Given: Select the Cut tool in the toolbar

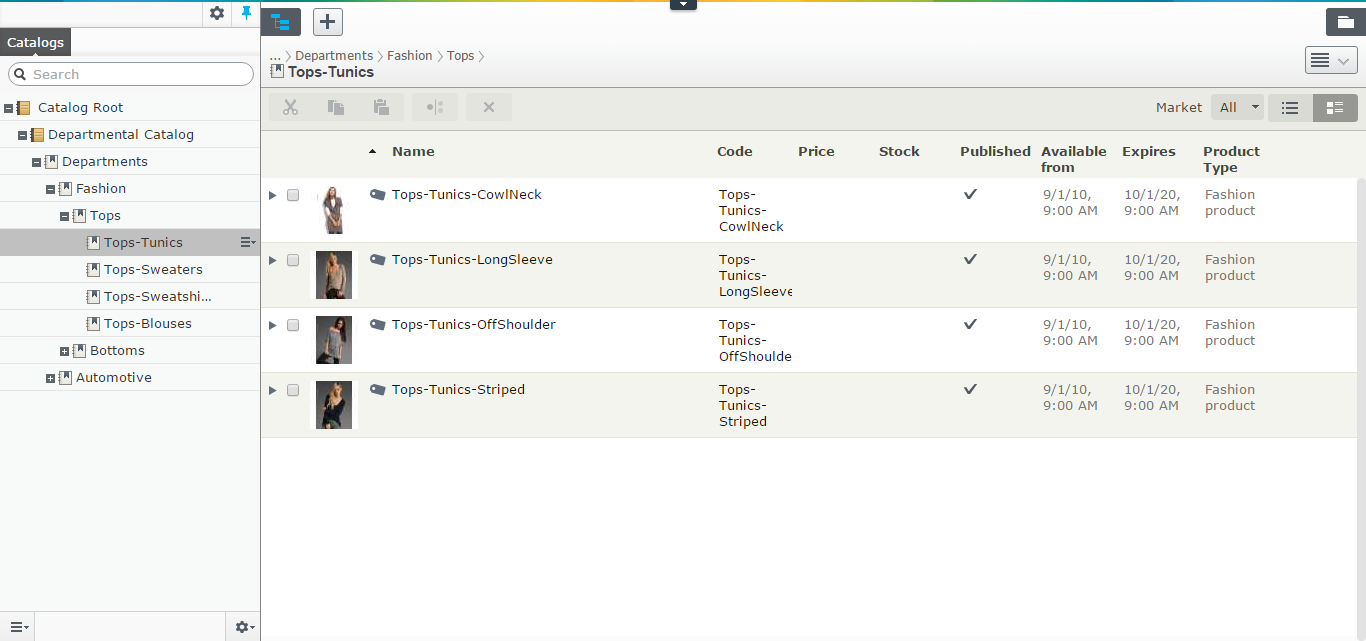Looking at the screenshot, I should tap(290, 107).
